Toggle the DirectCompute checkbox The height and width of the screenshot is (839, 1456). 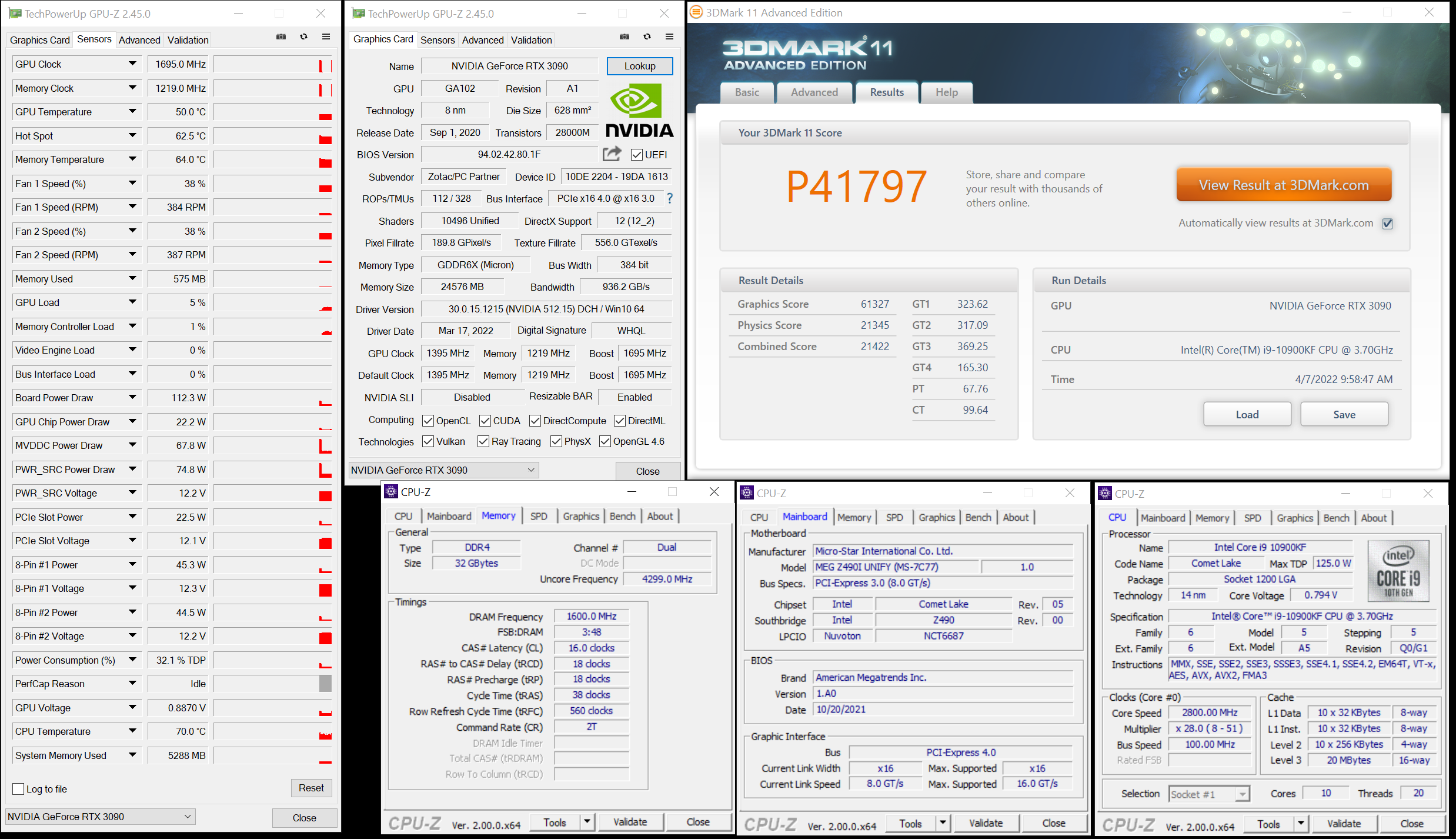[535, 421]
